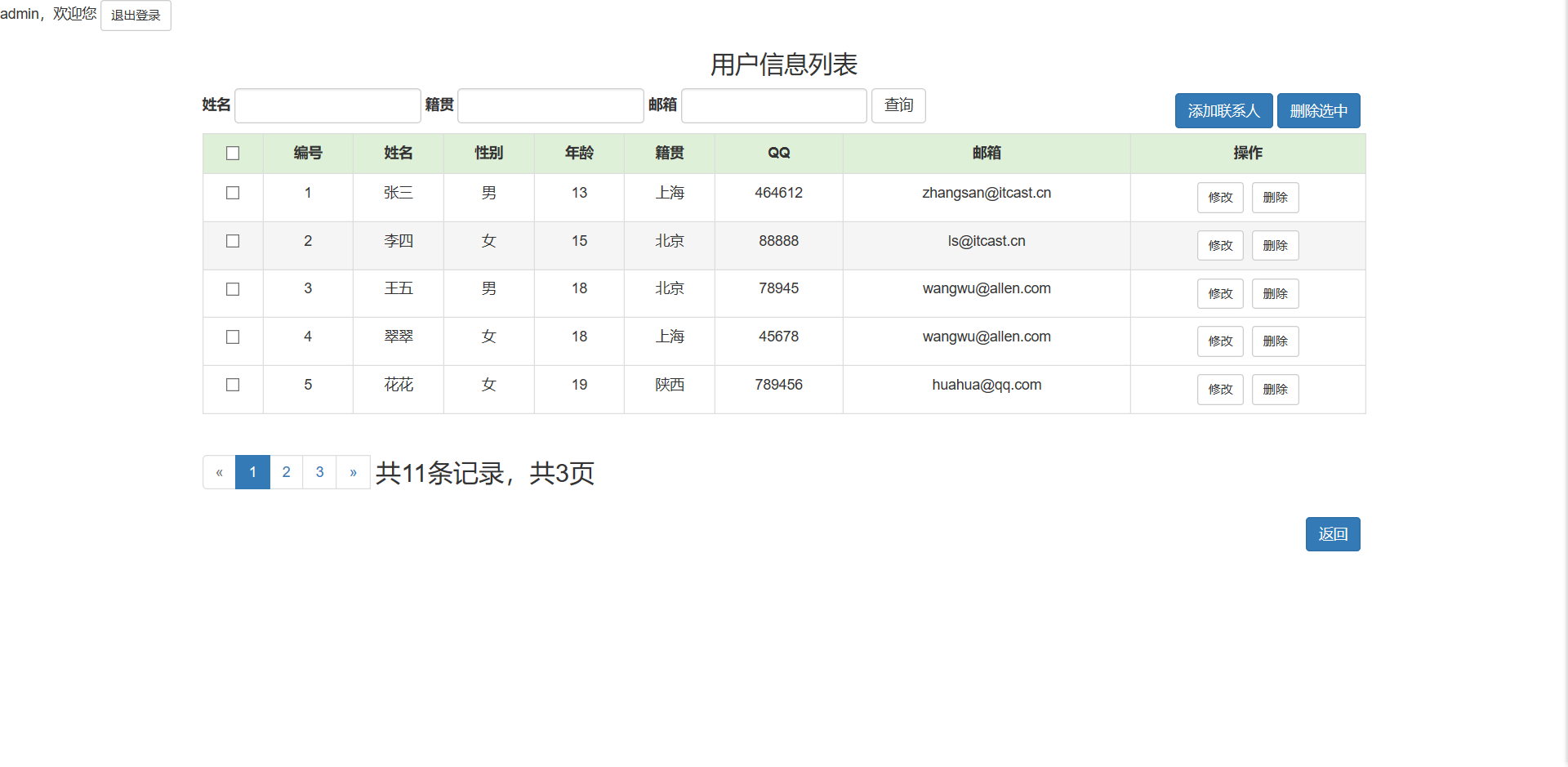The width and height of the screenshot is (1568, 767).
Task: Click the 姓名 search input field
Action: coord(327,105)
